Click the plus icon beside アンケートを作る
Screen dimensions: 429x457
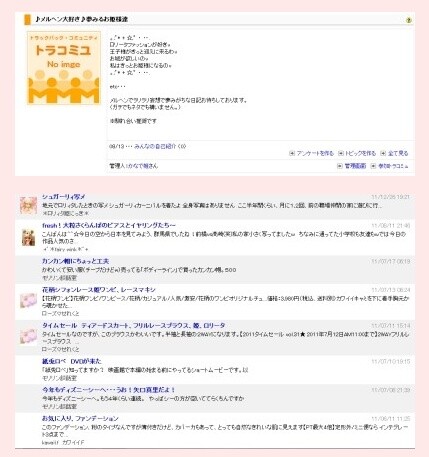tap(292, 153)
